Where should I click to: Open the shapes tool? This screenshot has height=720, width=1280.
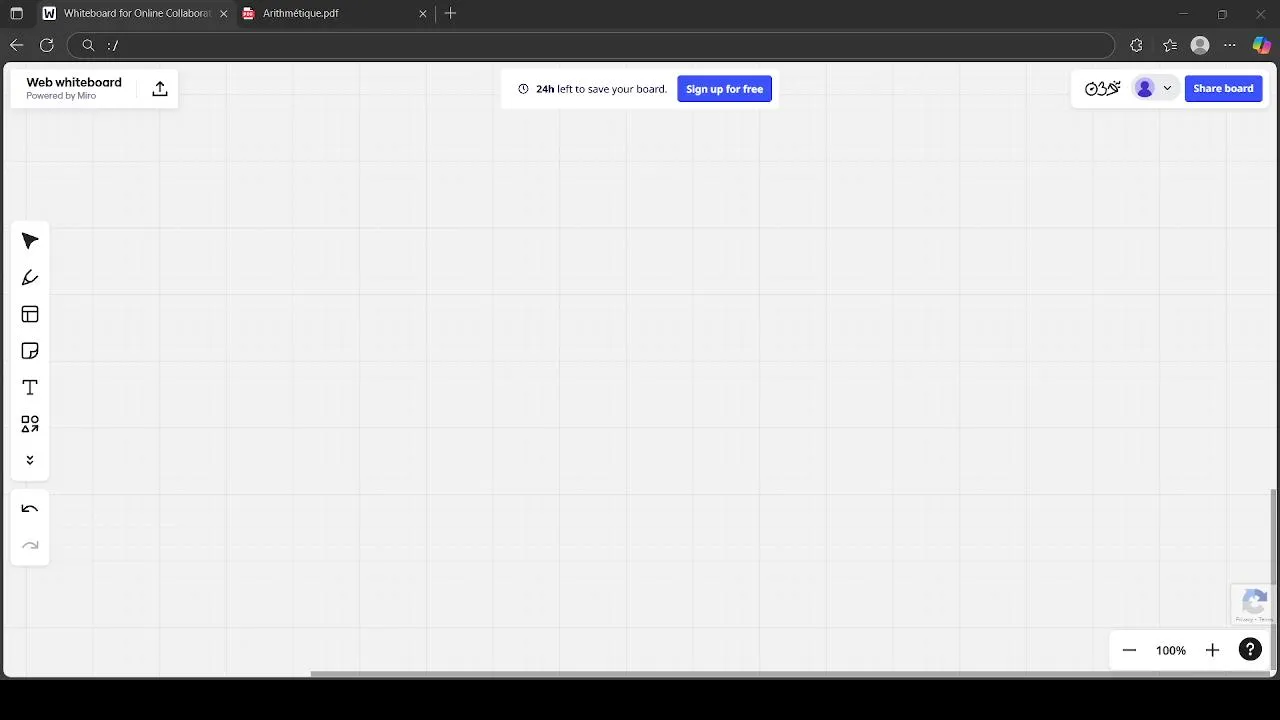[30, 424]
